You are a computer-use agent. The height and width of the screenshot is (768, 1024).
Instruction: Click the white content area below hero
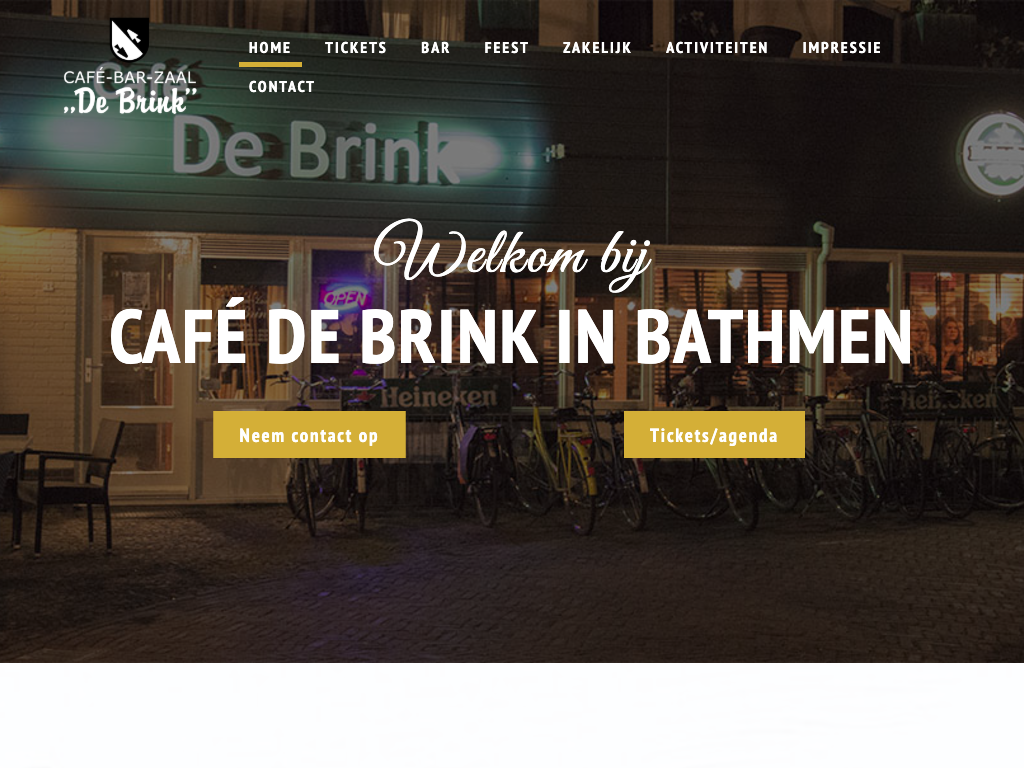pos(512,715)
